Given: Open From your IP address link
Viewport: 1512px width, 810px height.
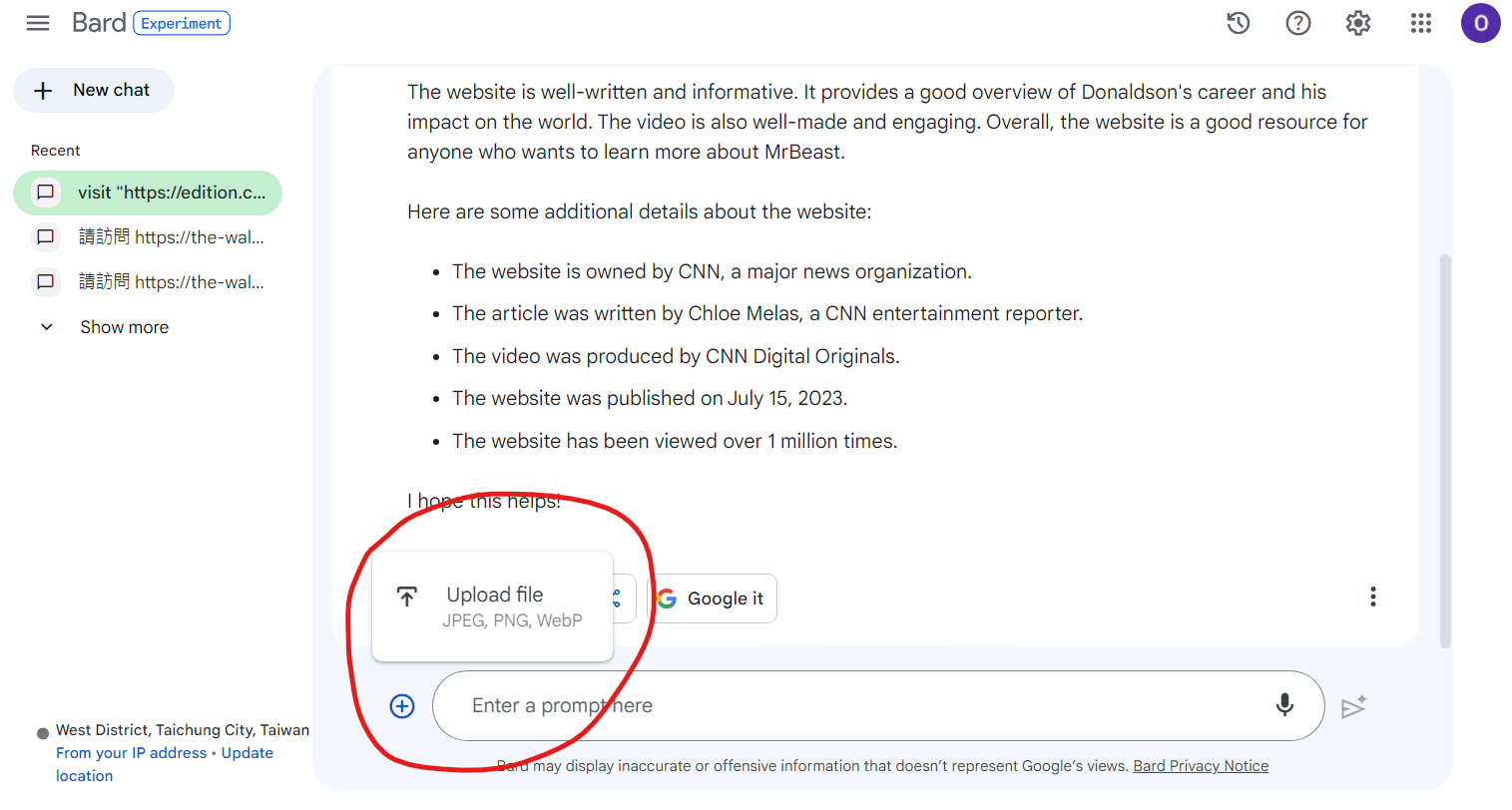Looking at the screenshot, I should (x=131, y=753).
